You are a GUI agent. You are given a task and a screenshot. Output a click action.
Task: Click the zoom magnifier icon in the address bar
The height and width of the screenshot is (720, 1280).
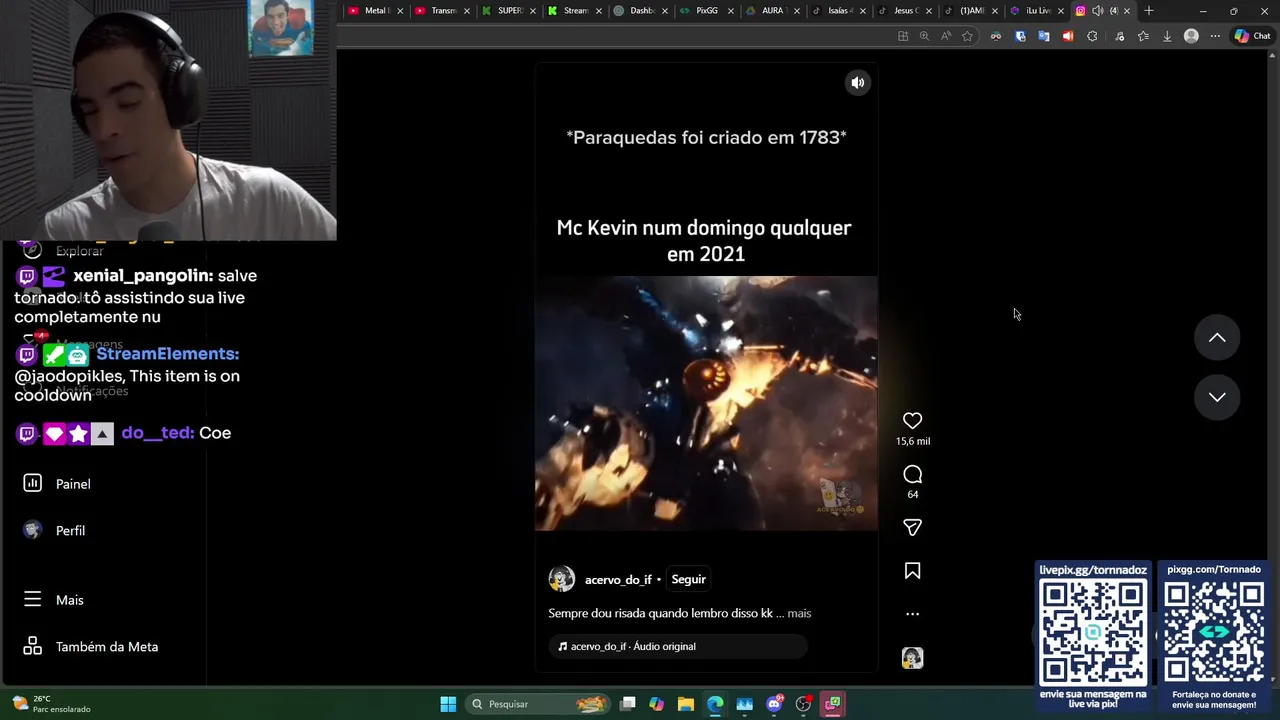924,36
